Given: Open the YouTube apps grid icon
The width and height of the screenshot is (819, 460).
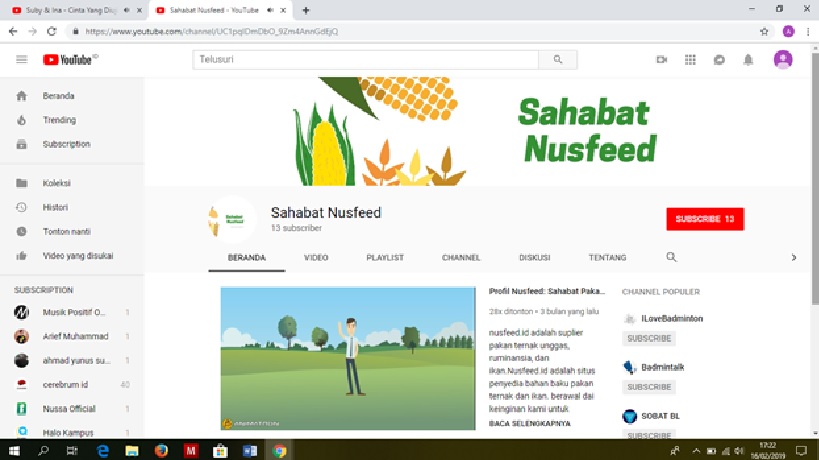Looking at the screenshot, I should coord(691,60).
